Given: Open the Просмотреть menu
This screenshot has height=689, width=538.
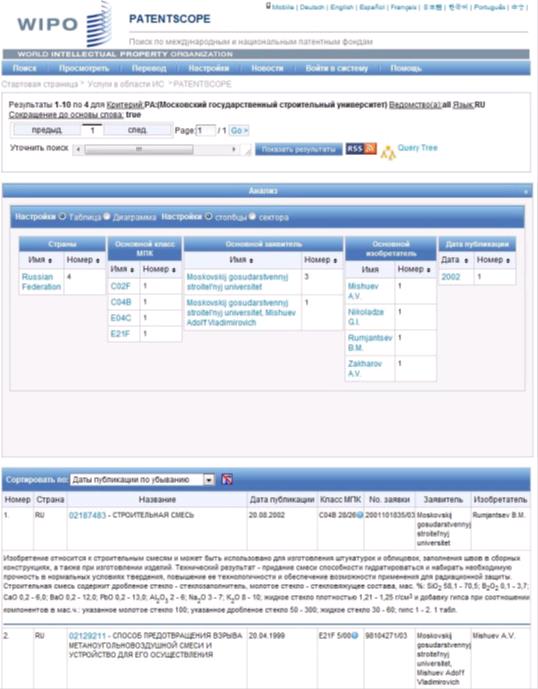Looking at the screenshot, I should pos(84,68).
